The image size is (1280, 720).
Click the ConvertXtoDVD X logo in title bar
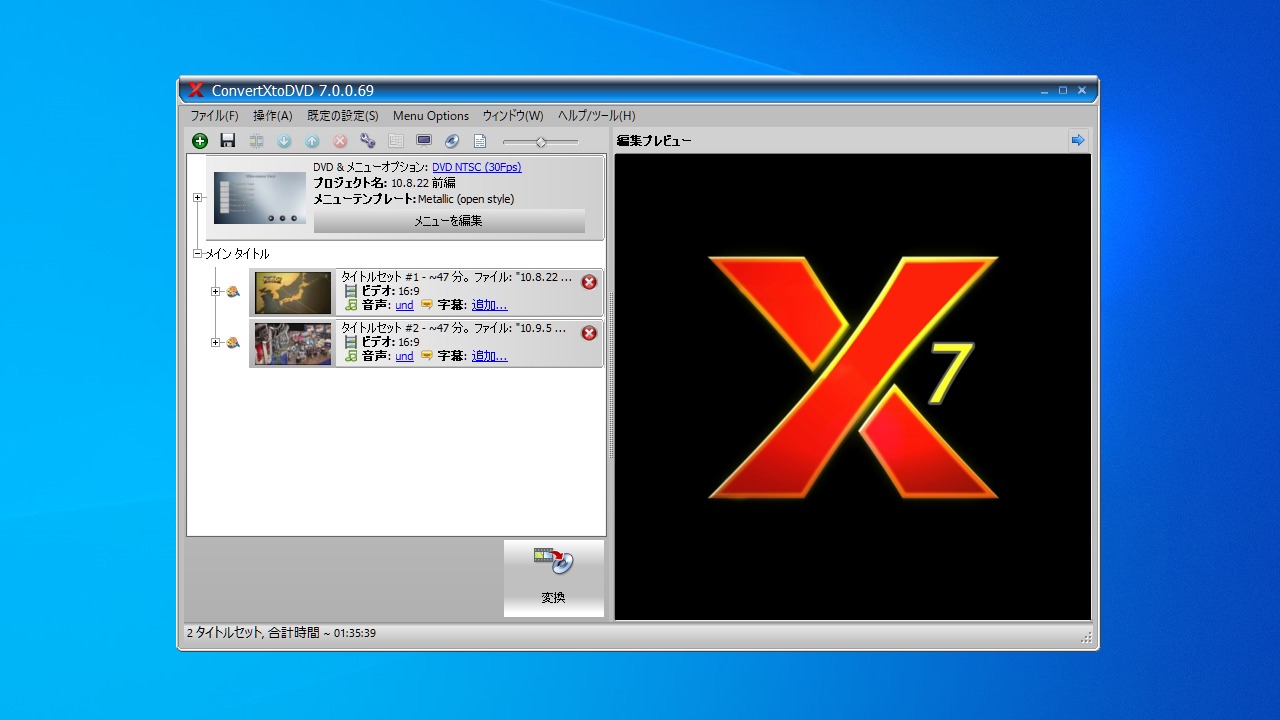click(x=196, y=90)
